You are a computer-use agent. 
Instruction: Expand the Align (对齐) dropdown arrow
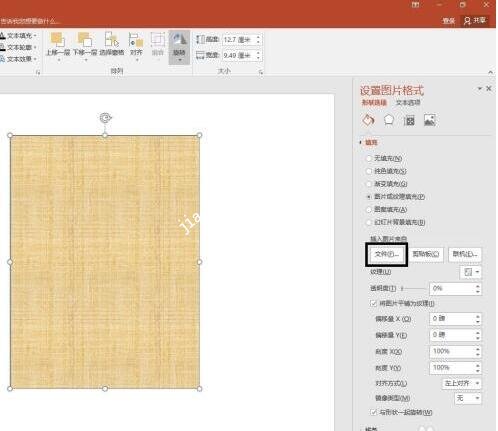point(136,60)
